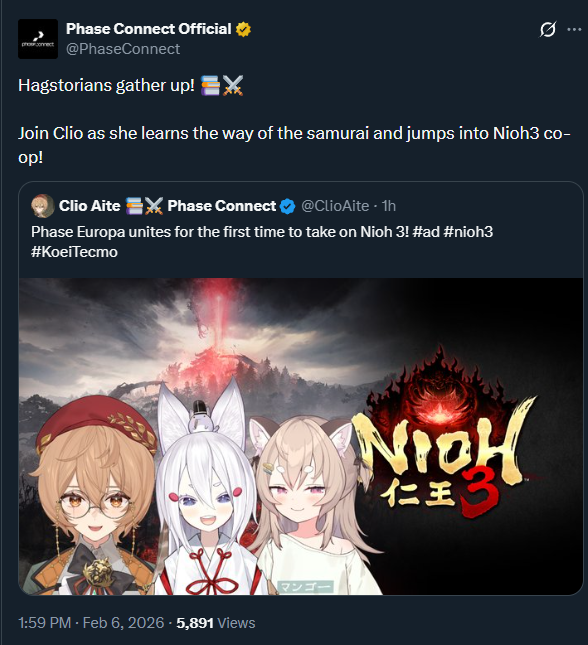Click the Clio Aite display name

pos(89,206)
